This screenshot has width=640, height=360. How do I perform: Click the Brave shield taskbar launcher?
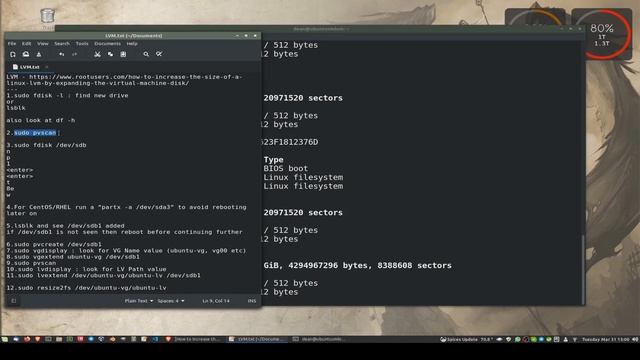pos(38,339)
